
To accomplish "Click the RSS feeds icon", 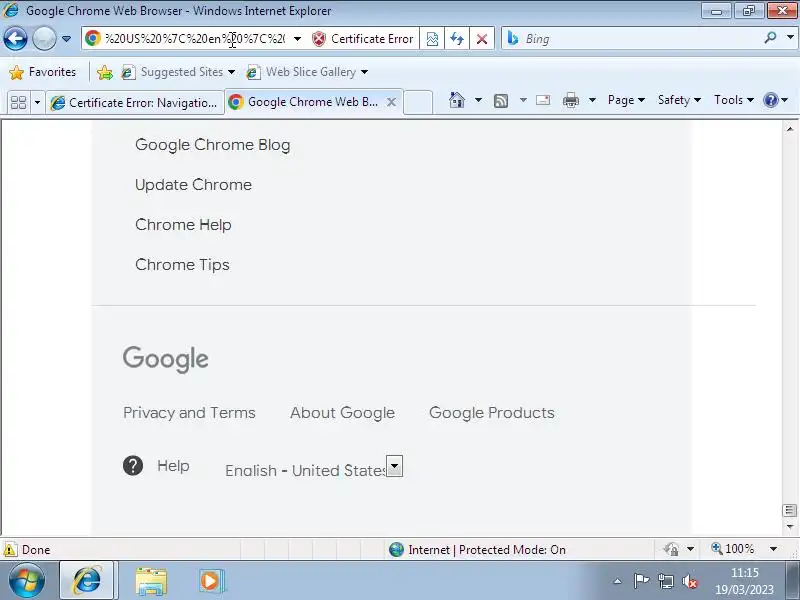I will (501, 101).
